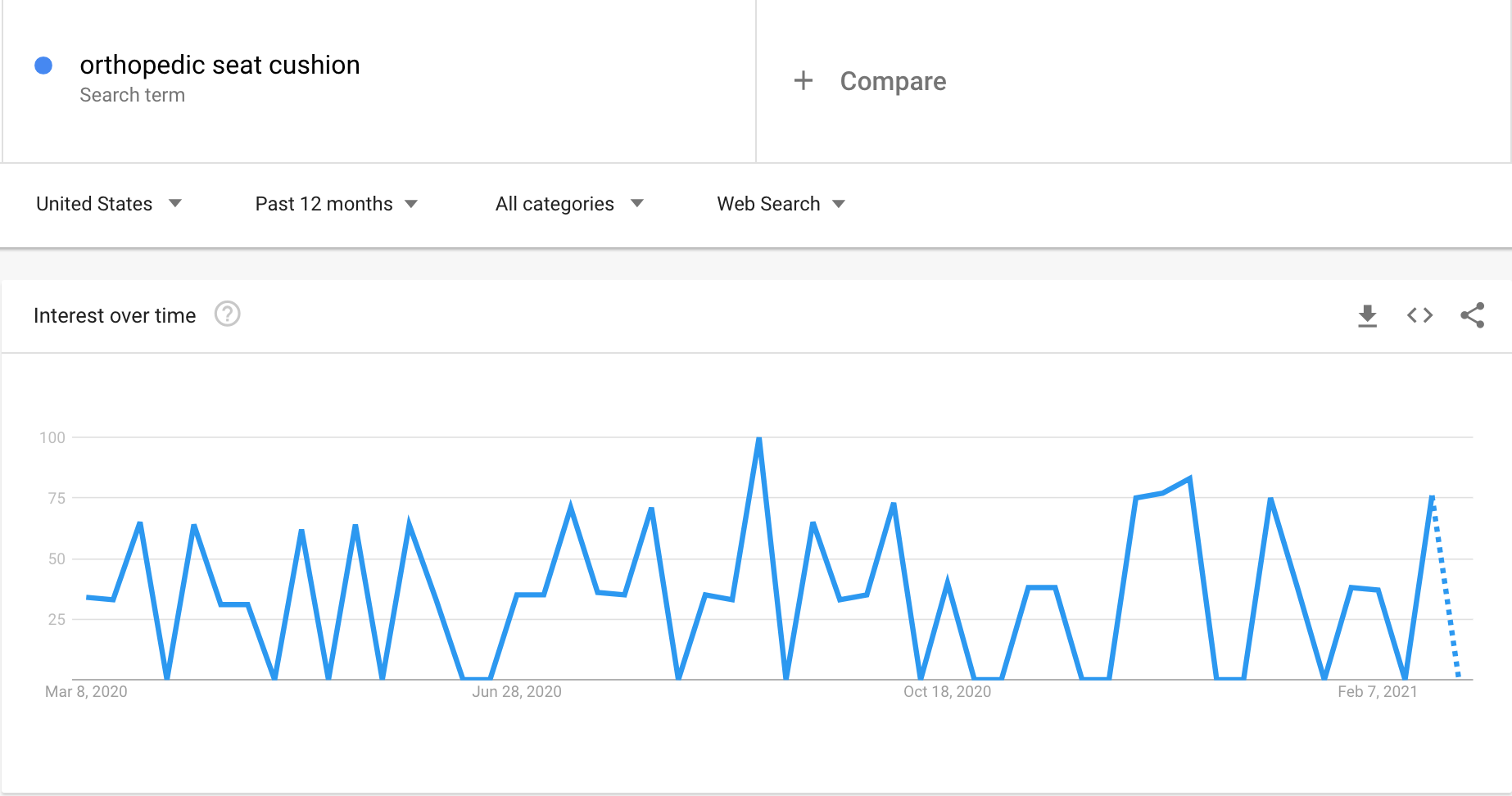
Task: Download the Interest over time data
Action: click(1367, 315)
